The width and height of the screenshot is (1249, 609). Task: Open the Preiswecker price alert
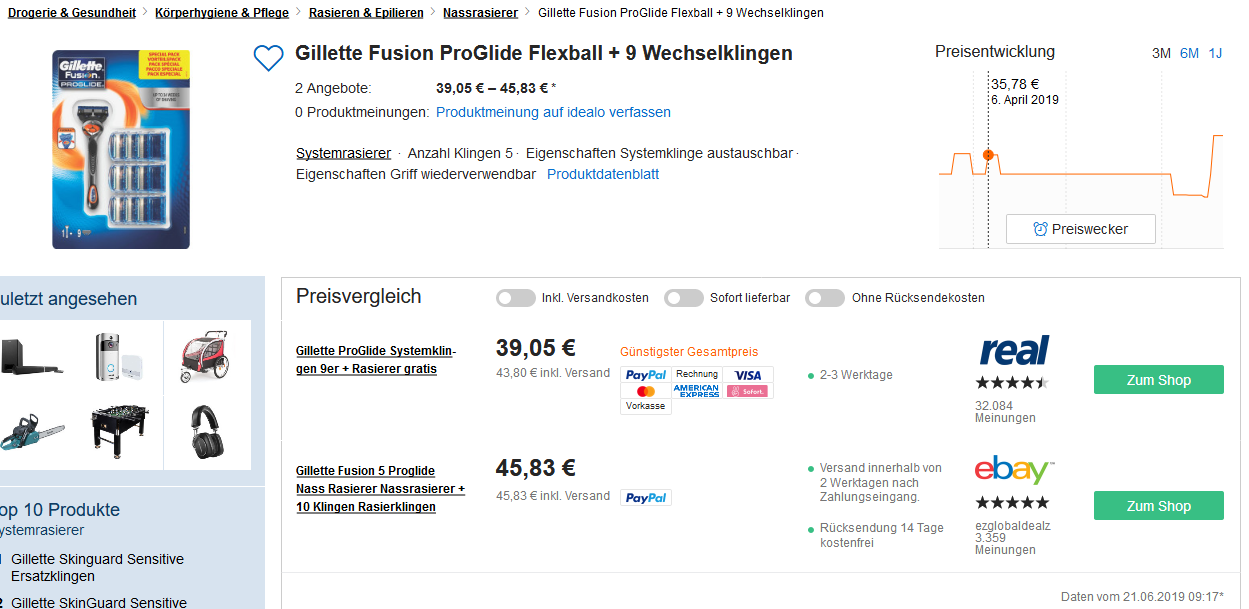(x=1080, y=229)
